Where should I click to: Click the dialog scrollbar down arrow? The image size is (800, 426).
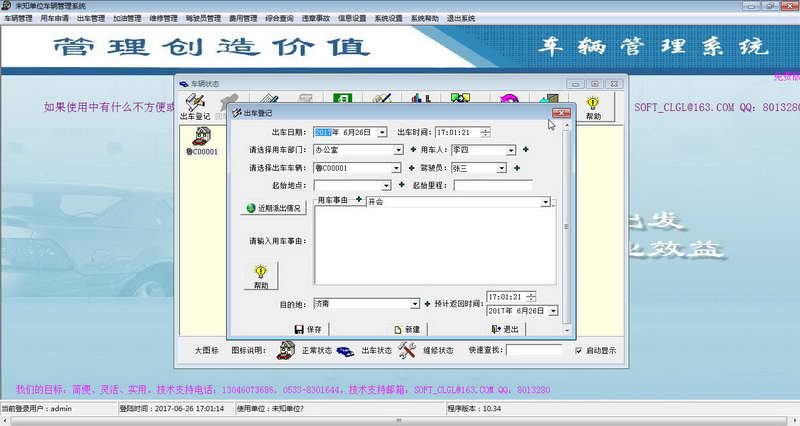pyautogui.click(x=566, y=330)
